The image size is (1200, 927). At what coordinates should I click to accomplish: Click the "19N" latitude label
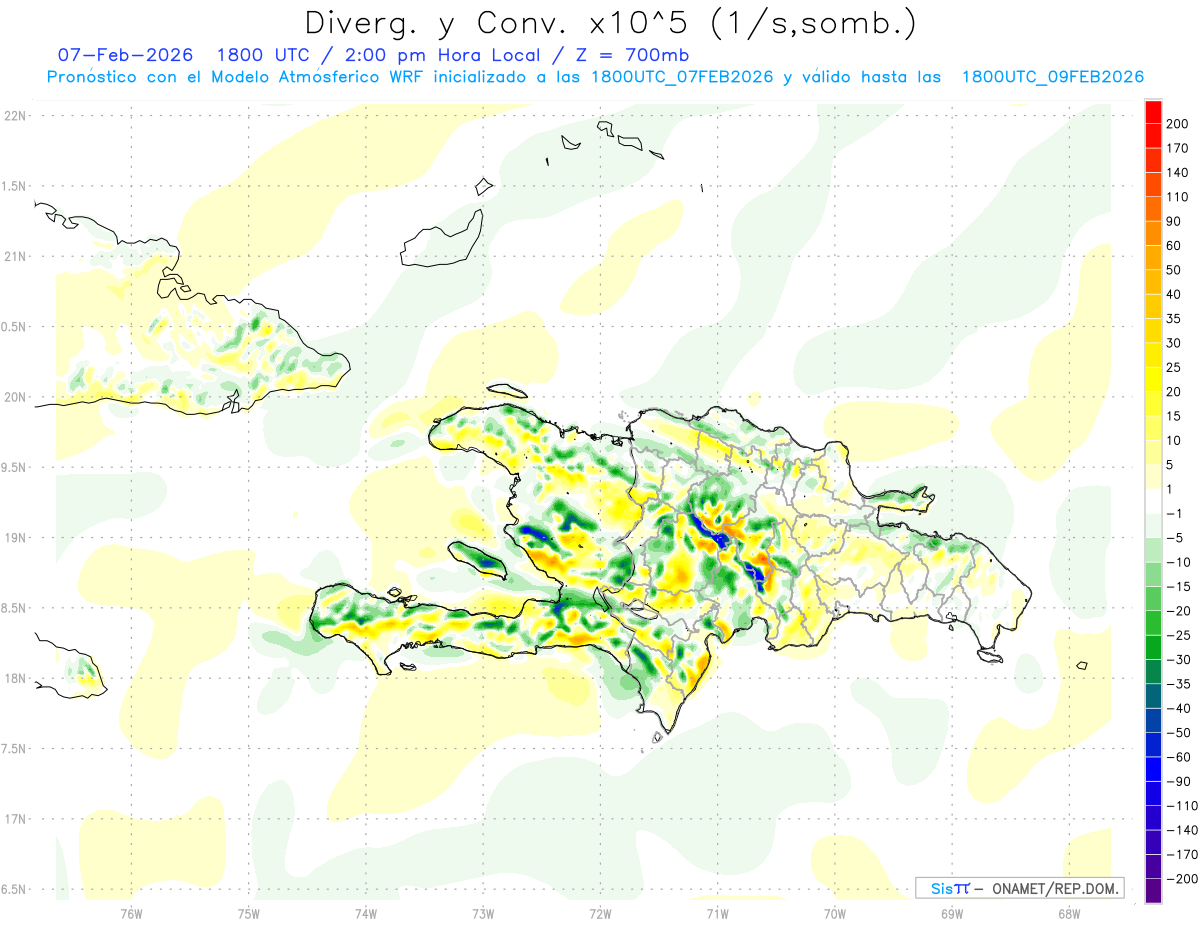[15, 537]
